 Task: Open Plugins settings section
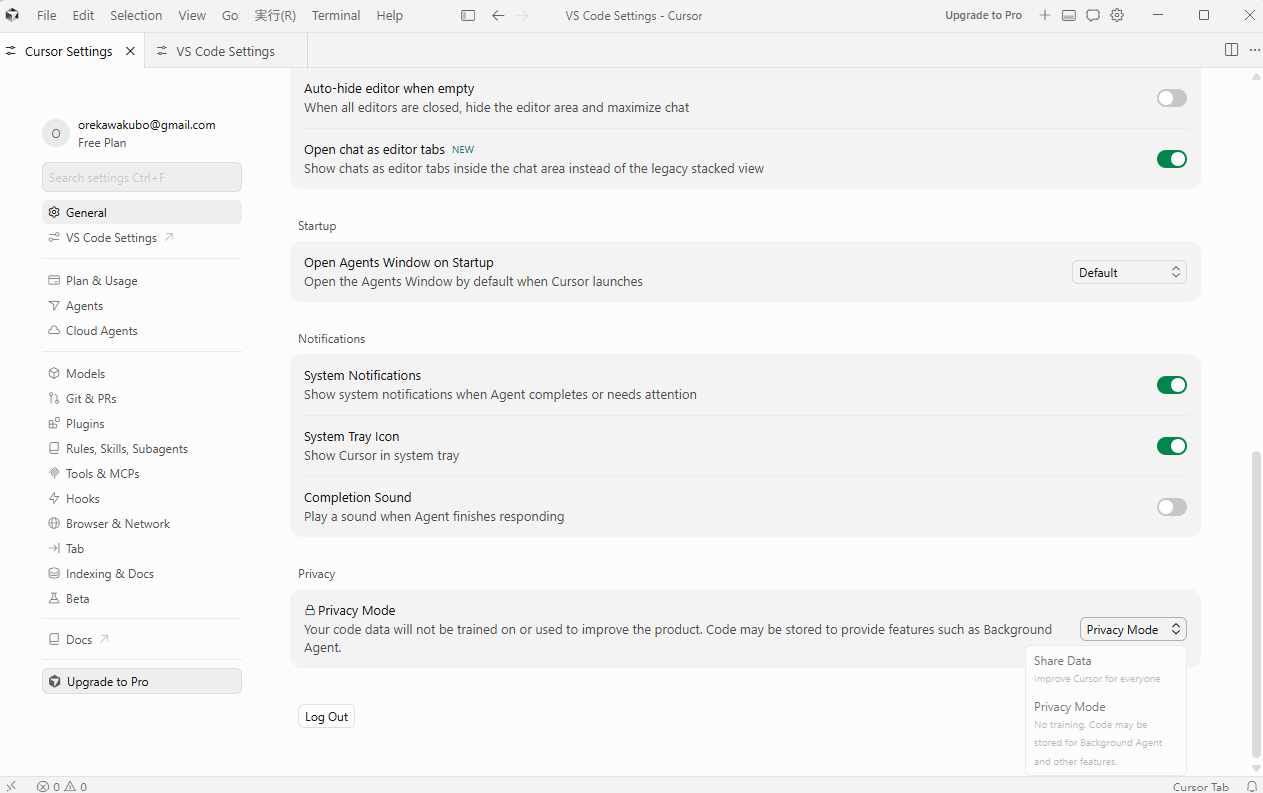142,423
